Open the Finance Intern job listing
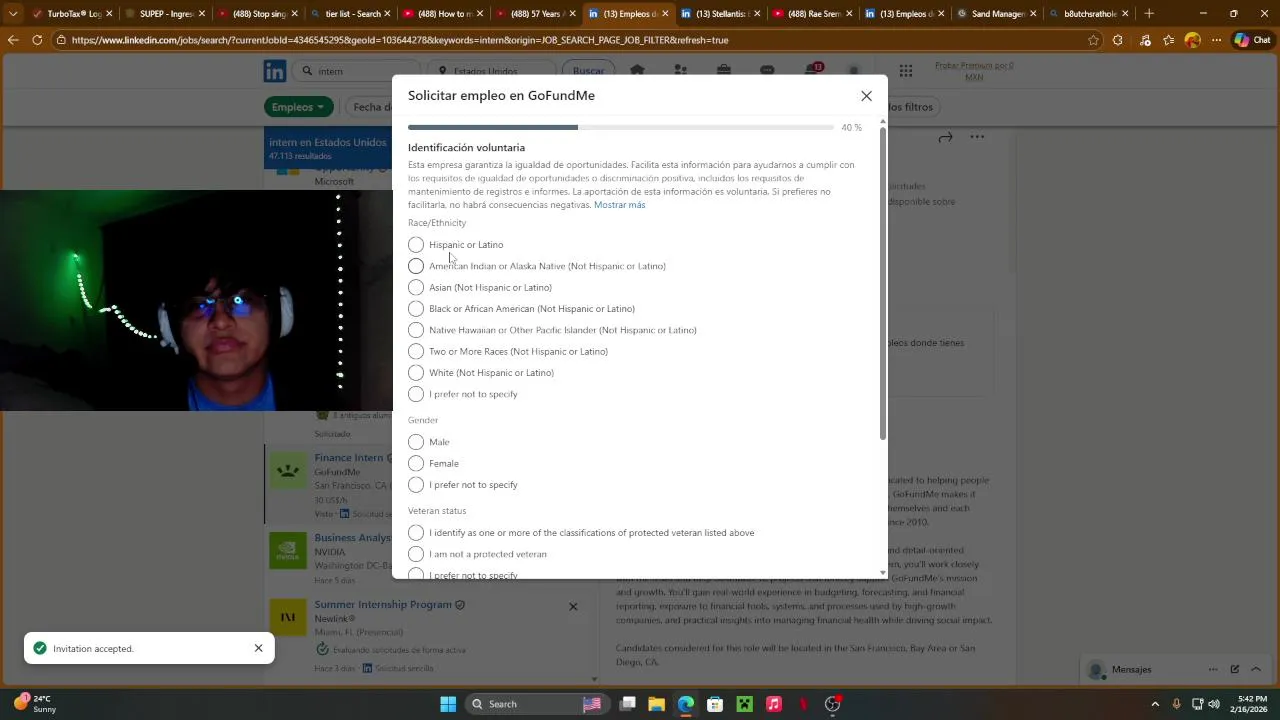The image size is (1280, 720). [x=349, y=458]
